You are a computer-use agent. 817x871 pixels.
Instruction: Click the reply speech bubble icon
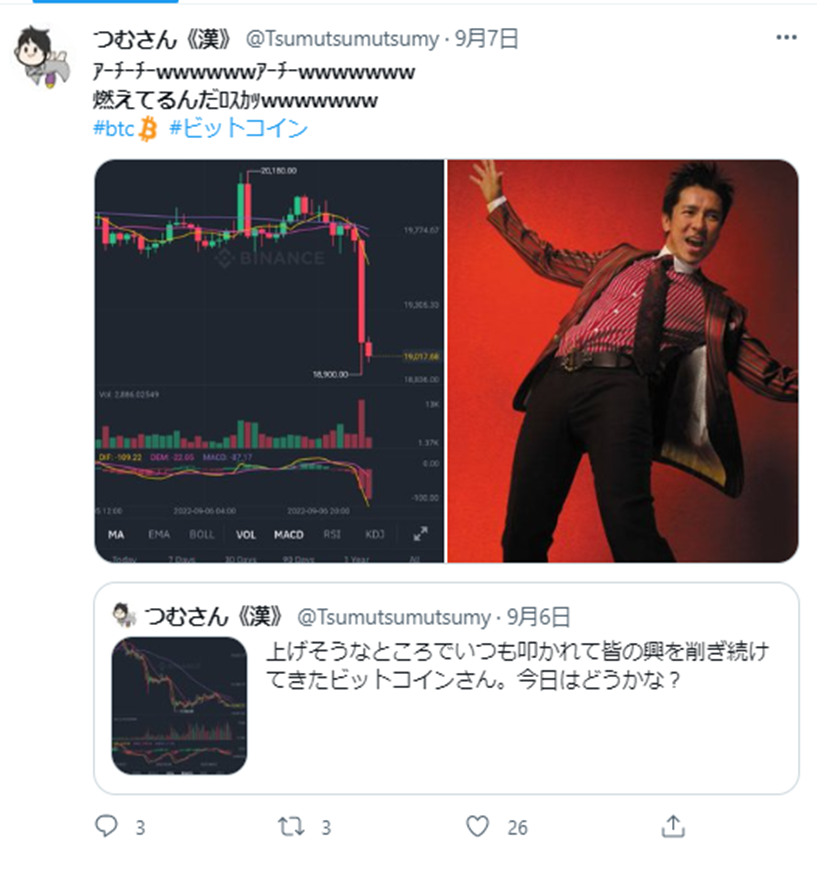point(106,826)
